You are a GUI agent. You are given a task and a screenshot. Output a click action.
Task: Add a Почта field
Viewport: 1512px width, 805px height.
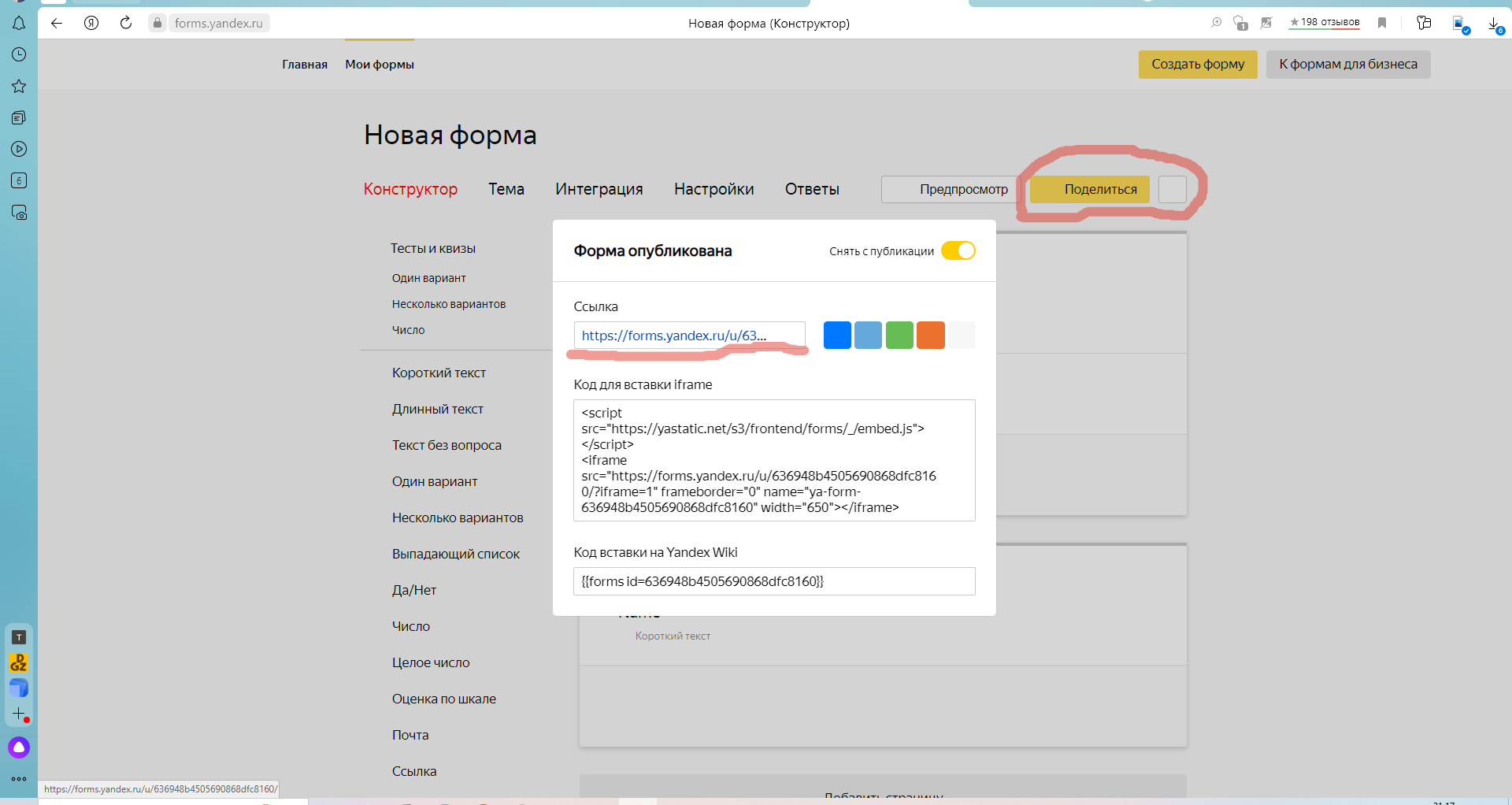[x=410, y=735]
